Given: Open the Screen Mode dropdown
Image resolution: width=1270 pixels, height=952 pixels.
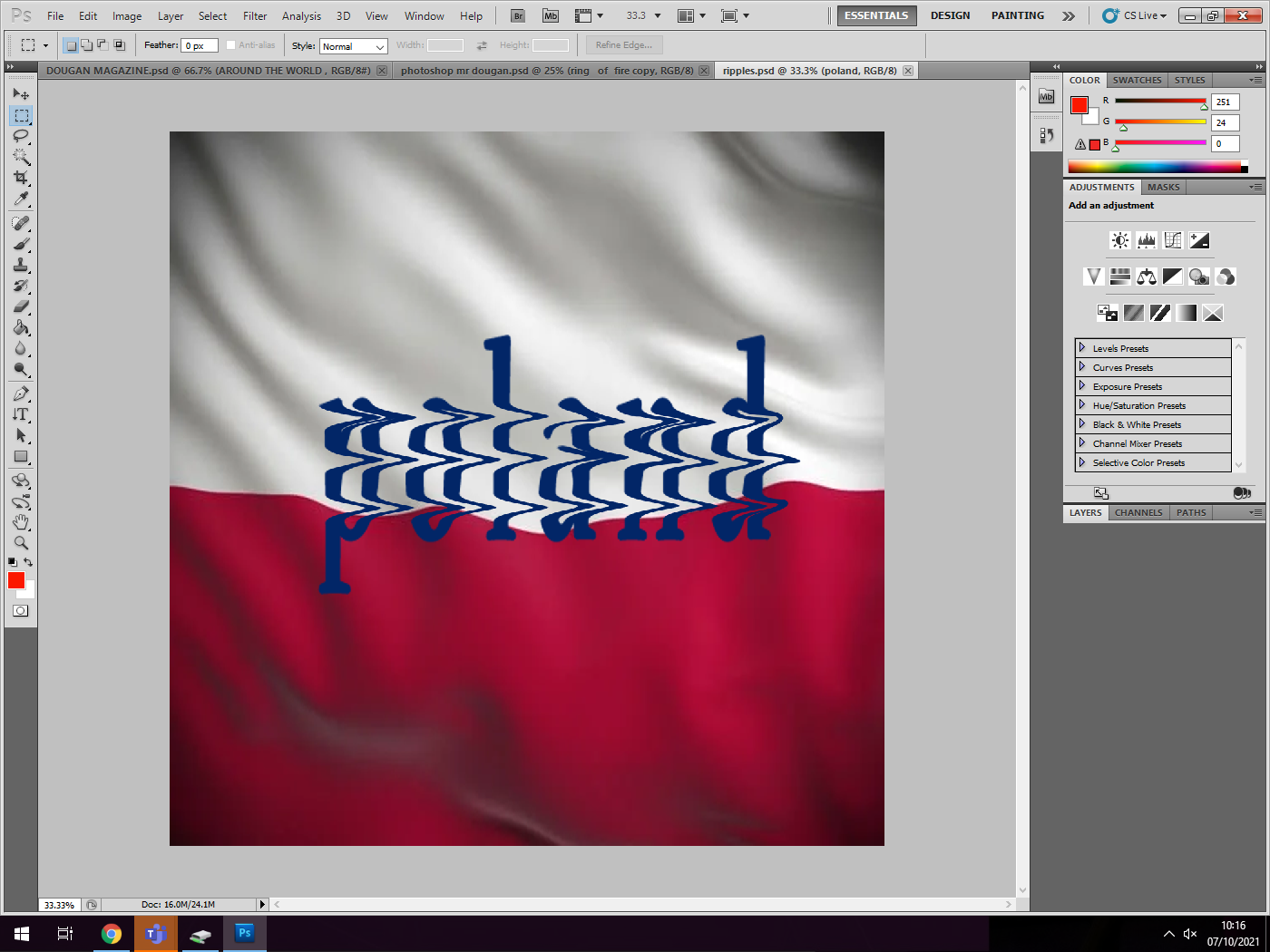Looking at the screenshot, I should [735, 15].
